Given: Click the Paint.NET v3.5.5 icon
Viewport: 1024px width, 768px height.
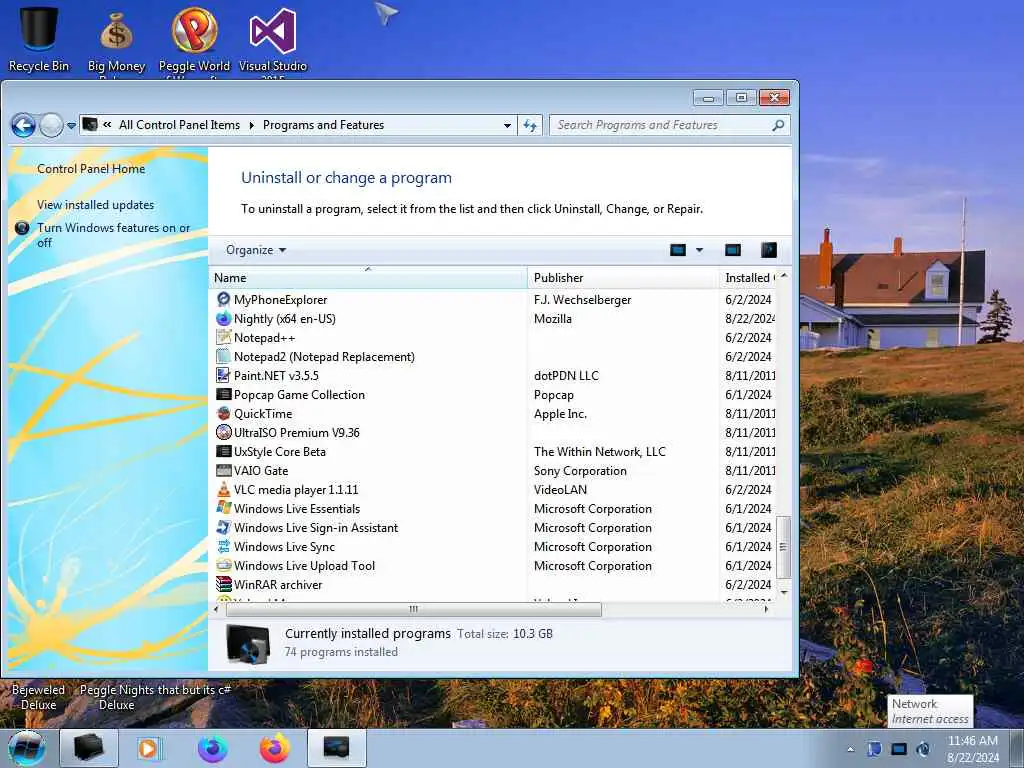Looking at the screenshot, I should [x=223, y=375].
